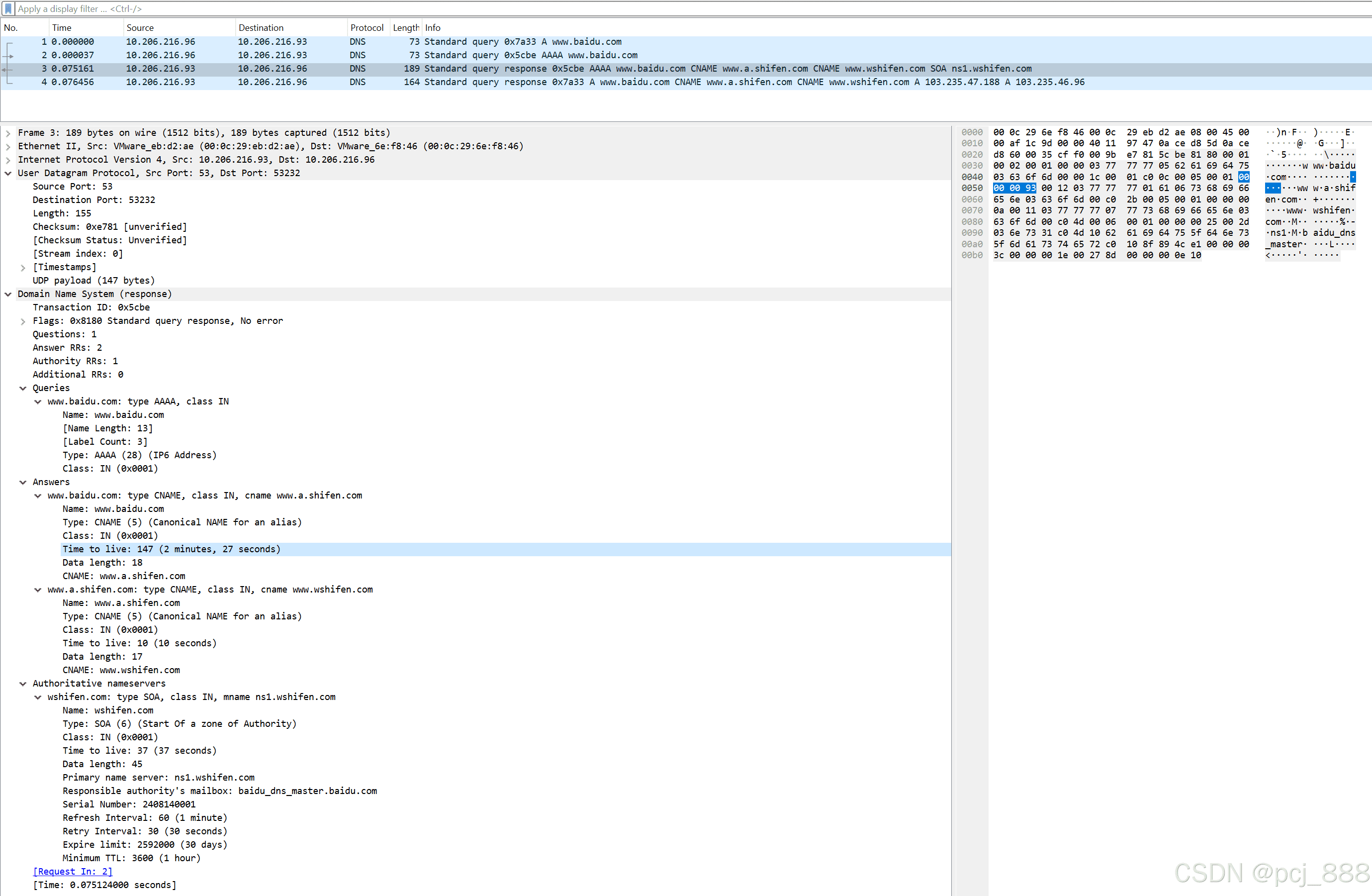Click highlighted hex bytes 00 00 93
Image resolution: width=1372 pixels, height=896 pixels.
pyautogui.click(x=1014, y=188)
